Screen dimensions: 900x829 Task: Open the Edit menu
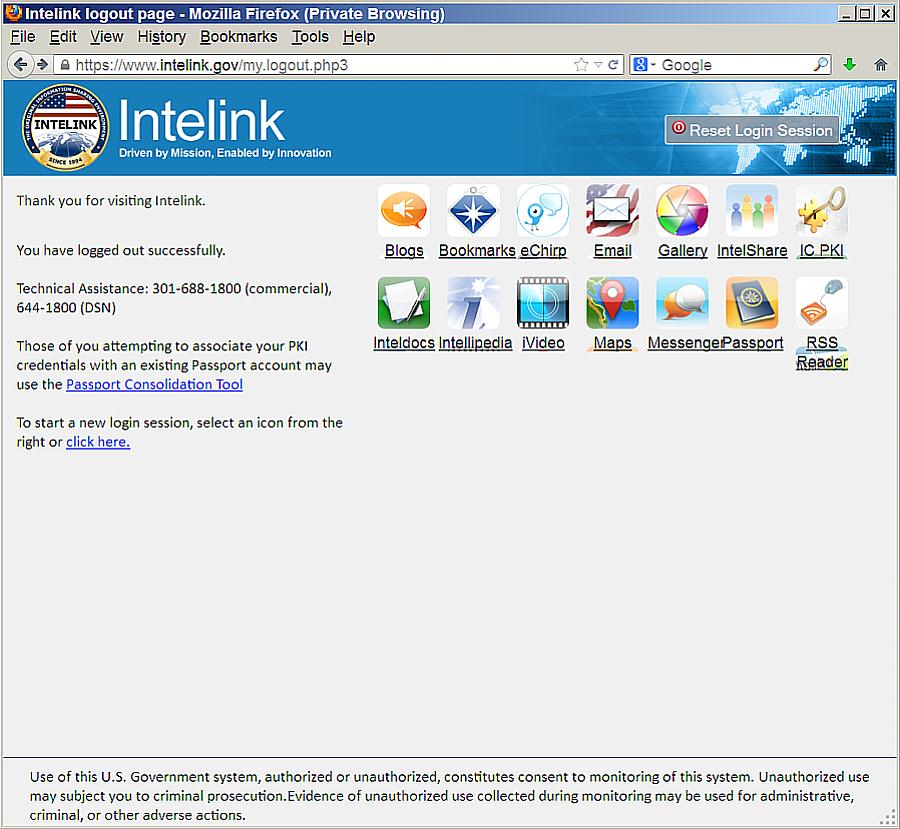click(x=63, y=37)
